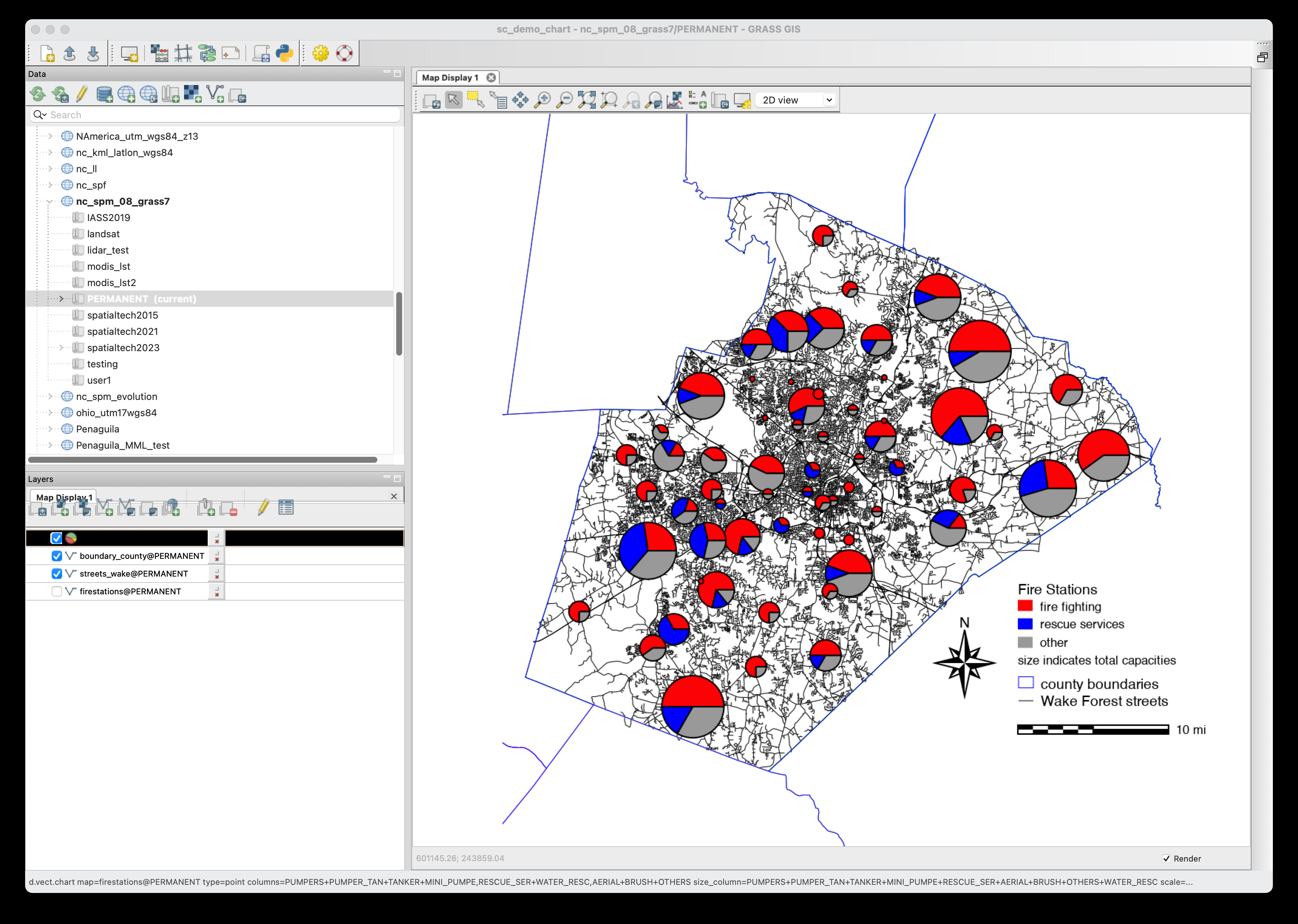1298x924 pixels.
Task: Select the user1 mapset
Action: click(99, 380)
